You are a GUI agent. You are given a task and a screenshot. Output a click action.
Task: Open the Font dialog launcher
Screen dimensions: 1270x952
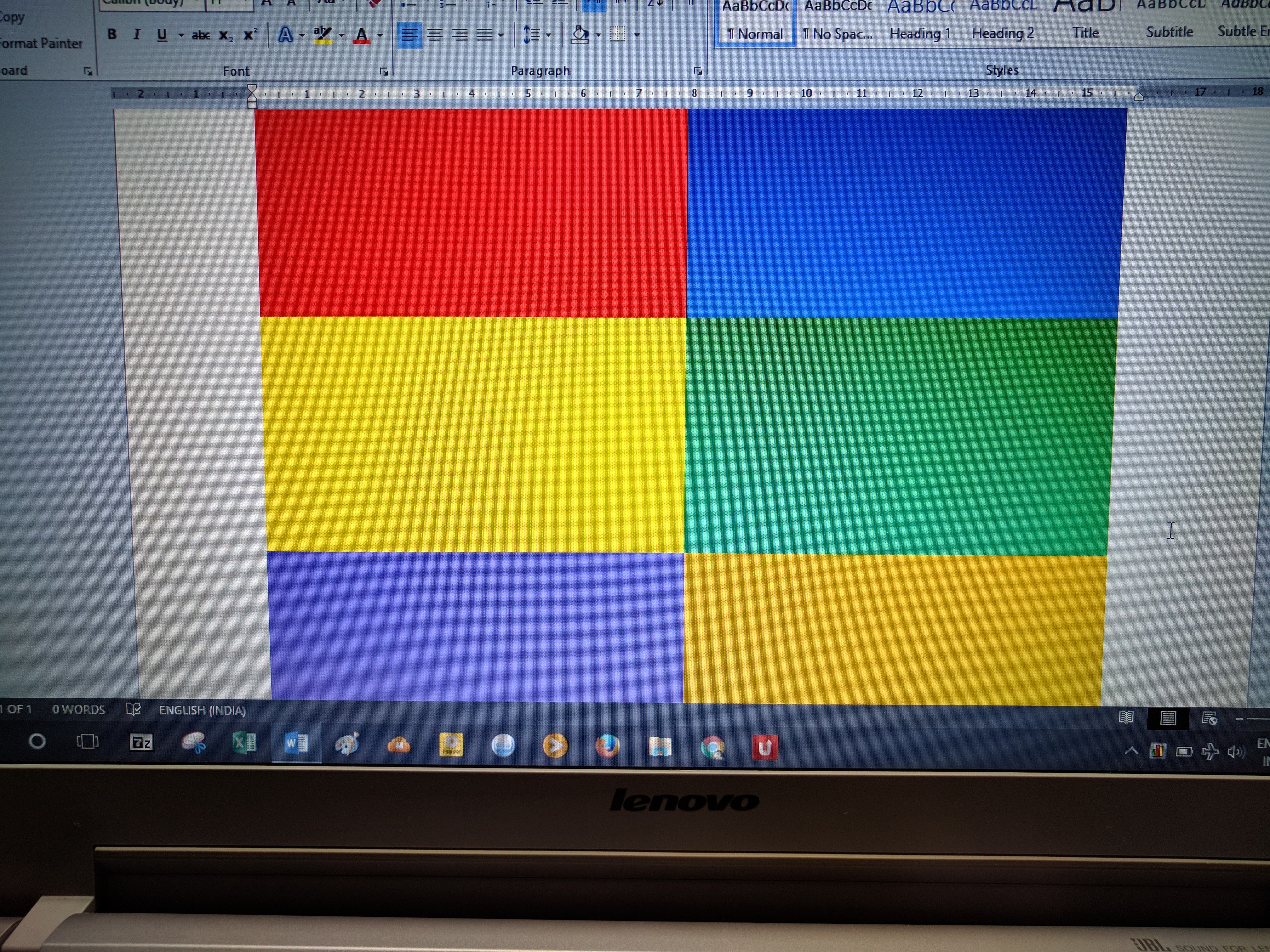[384, 72]
